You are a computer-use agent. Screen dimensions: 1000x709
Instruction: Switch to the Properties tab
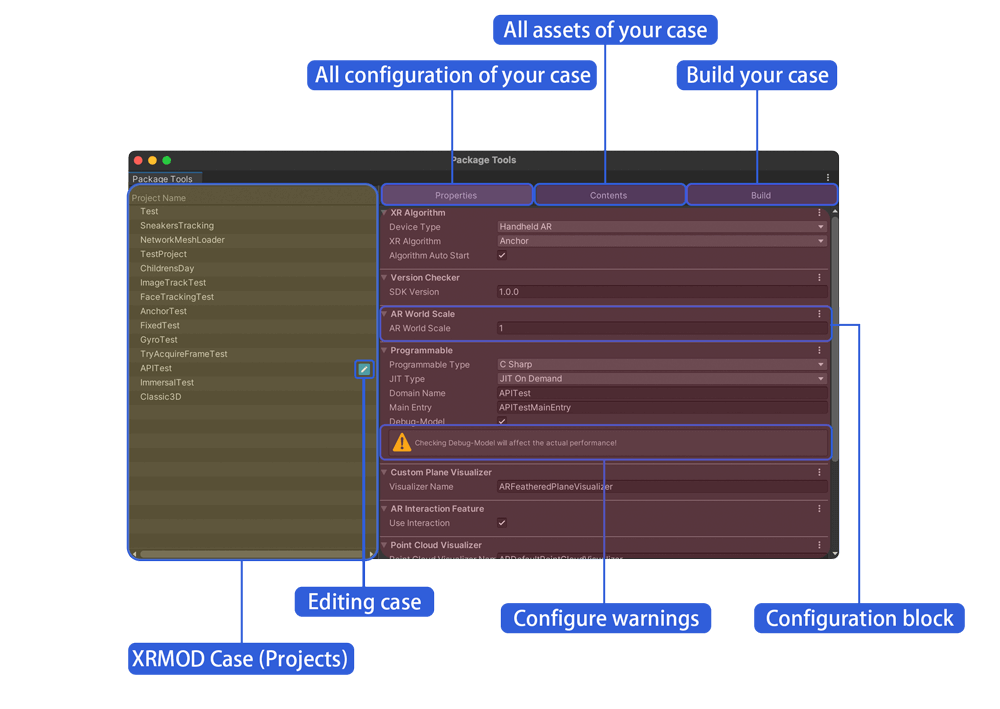pos(456,195)
